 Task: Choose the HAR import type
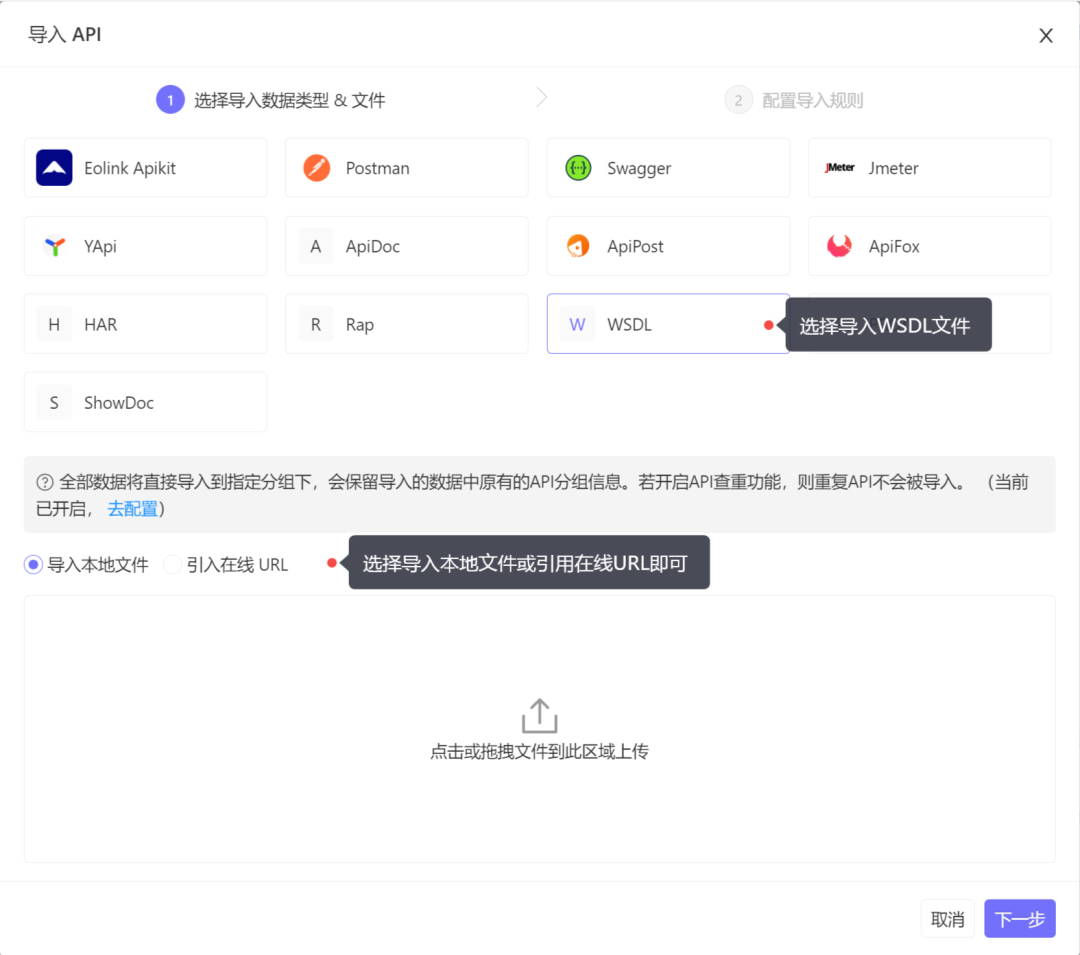pos(145,324)
